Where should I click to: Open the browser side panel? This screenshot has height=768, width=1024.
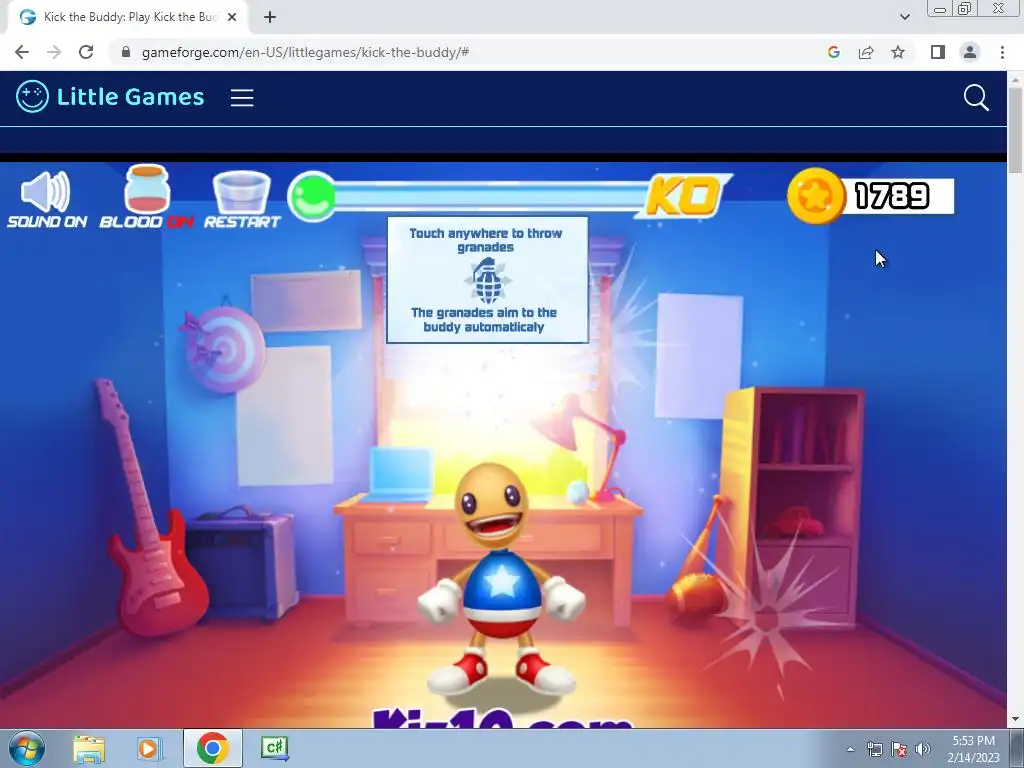tap(938, 52)
